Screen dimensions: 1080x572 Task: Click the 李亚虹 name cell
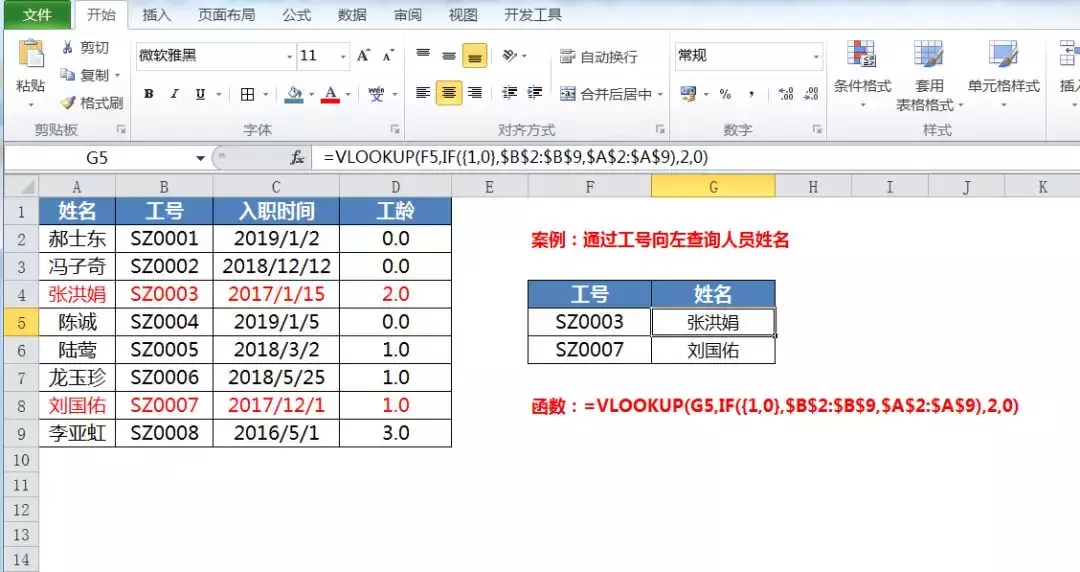77,433
